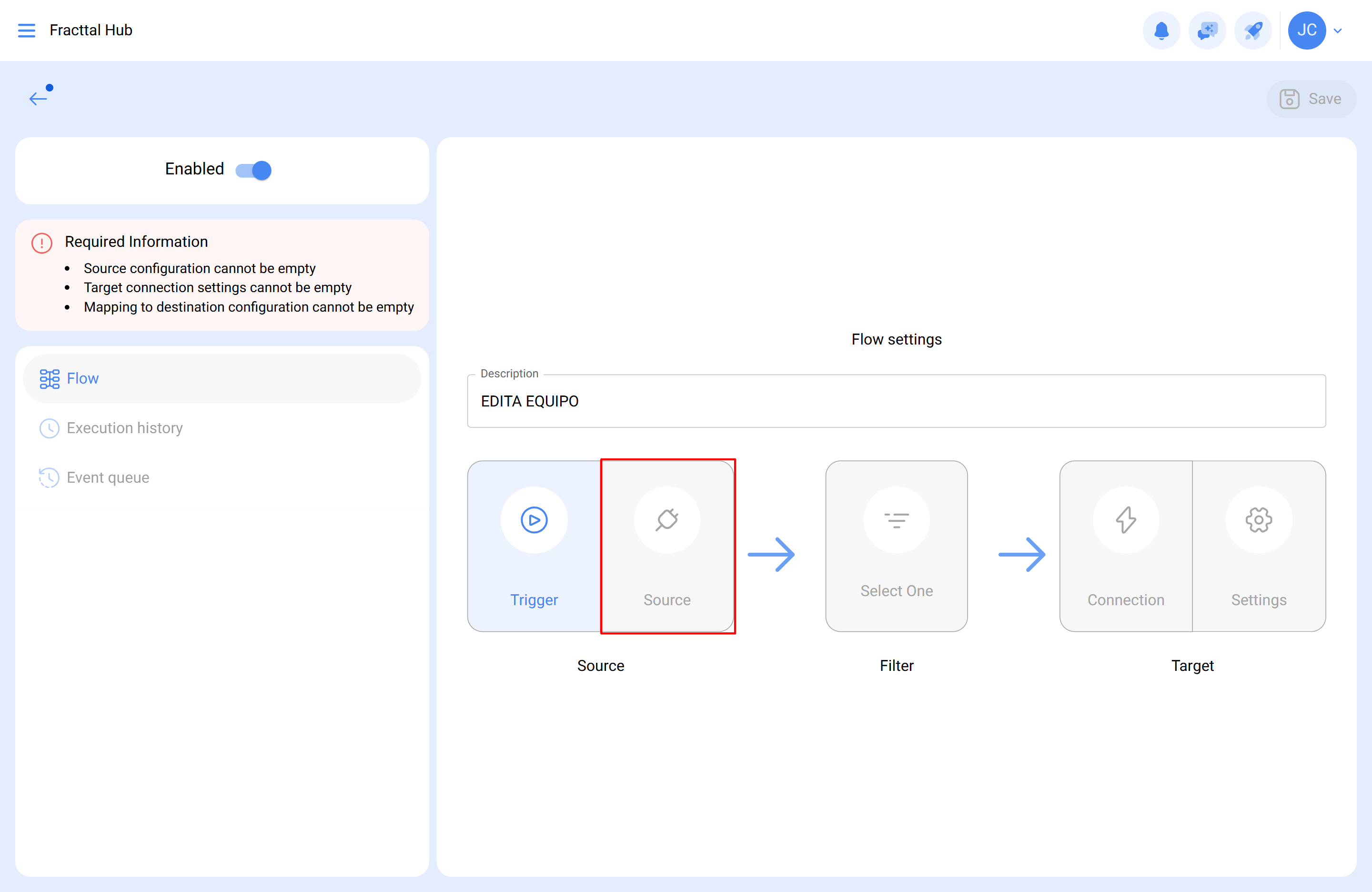Open the Select One filter chooser
Viewport: 1372px width, 892px height.
897,546
